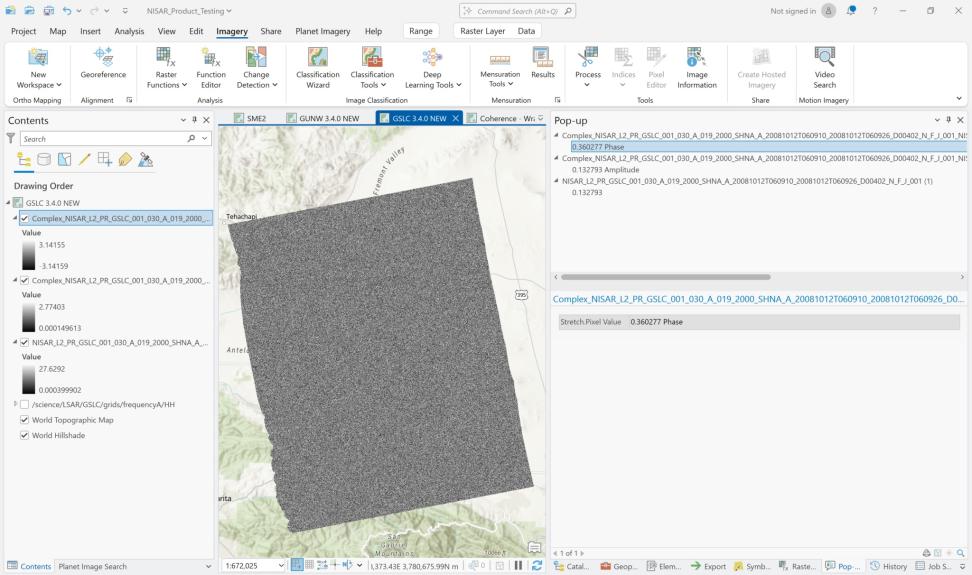Collapse the GSLC 3.4.0 NEW map node
The image size is (972, 575).
8,203
